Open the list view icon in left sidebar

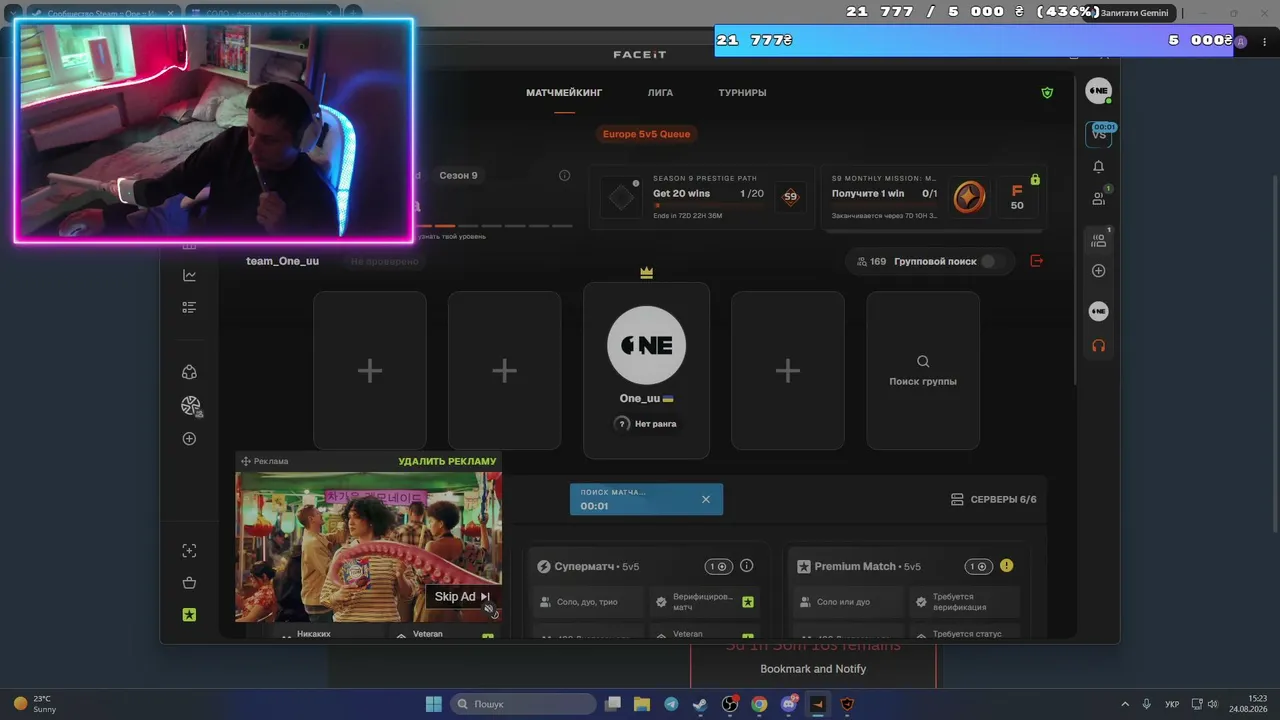pos(189,307)
